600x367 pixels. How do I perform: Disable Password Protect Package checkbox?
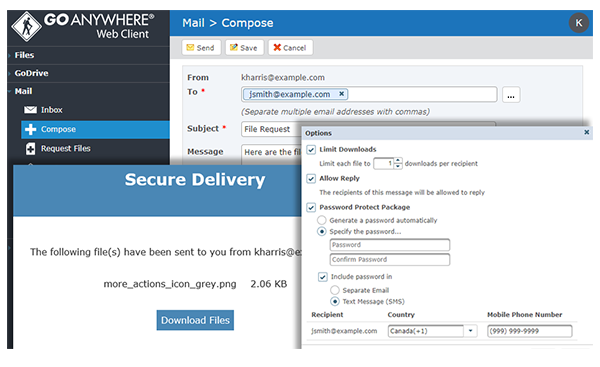pos(311,208)
